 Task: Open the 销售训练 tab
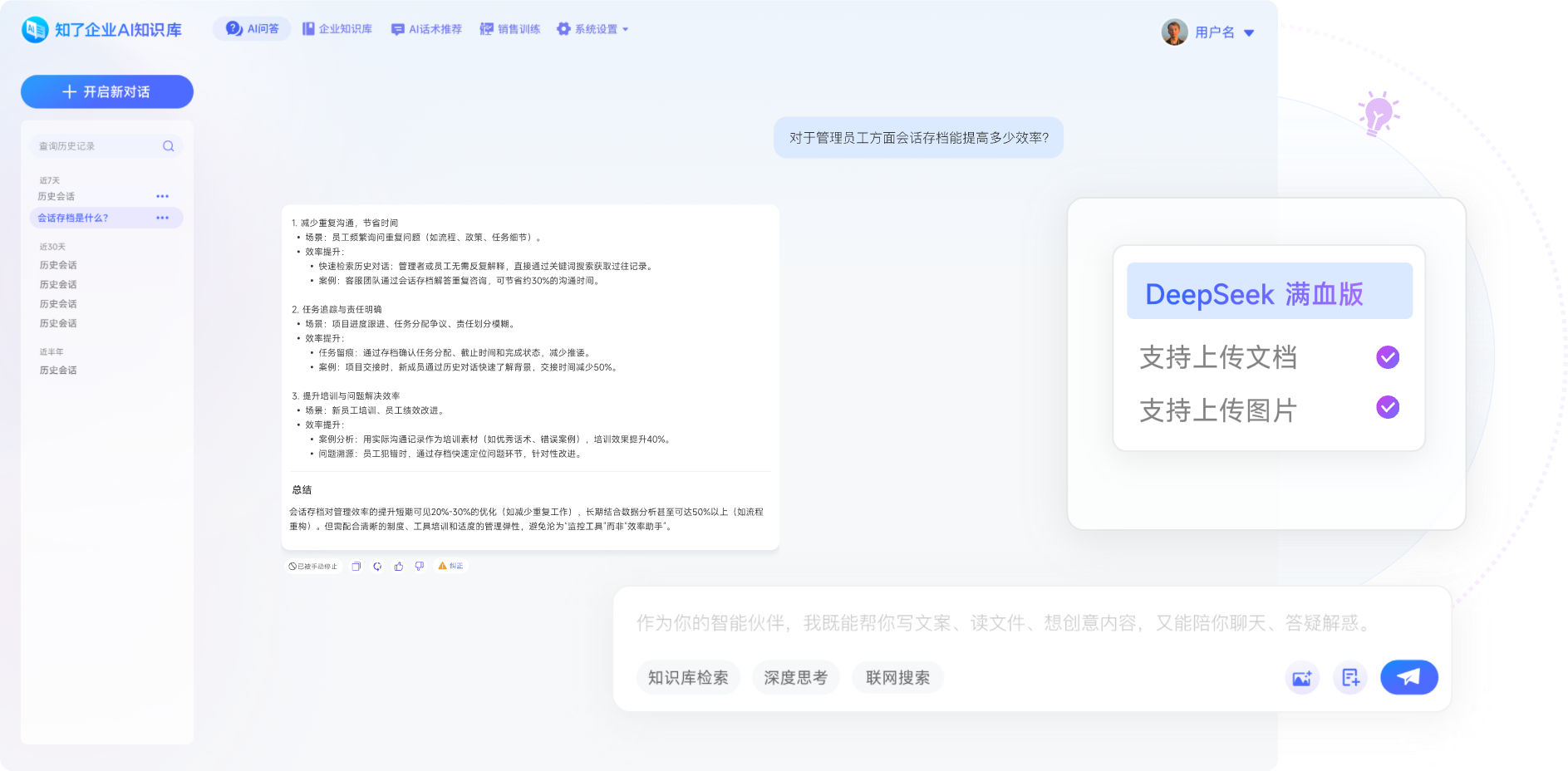click(510, 29)
